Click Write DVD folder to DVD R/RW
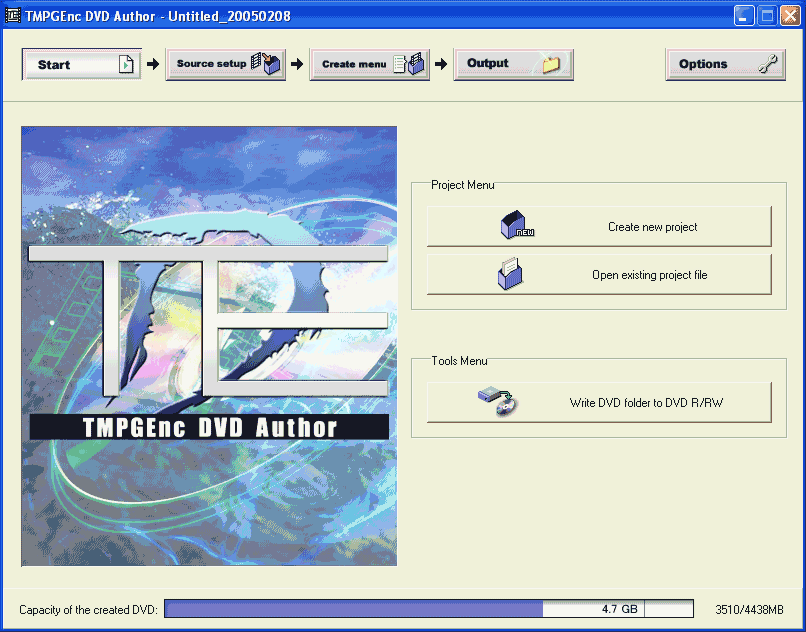Screen dimensions: 806x632 click(x=599, y=403)
